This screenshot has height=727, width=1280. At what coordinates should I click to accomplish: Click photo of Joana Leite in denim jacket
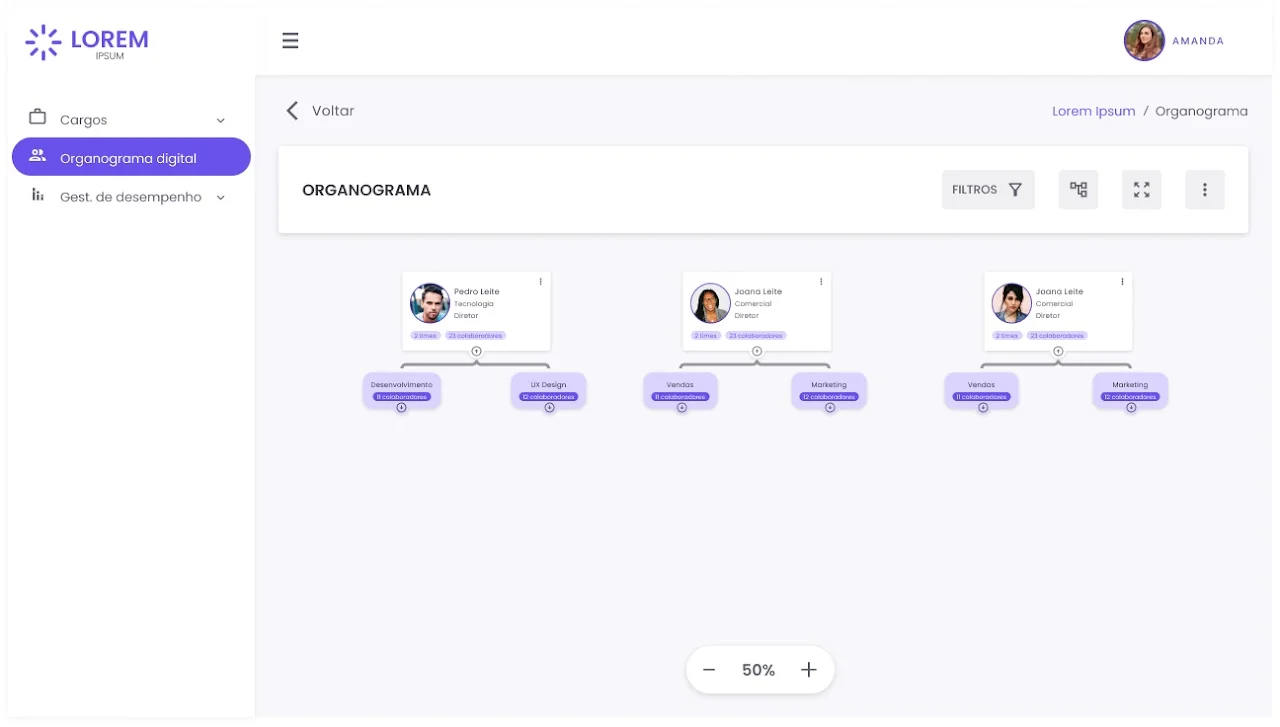(x=1011, y=303)
